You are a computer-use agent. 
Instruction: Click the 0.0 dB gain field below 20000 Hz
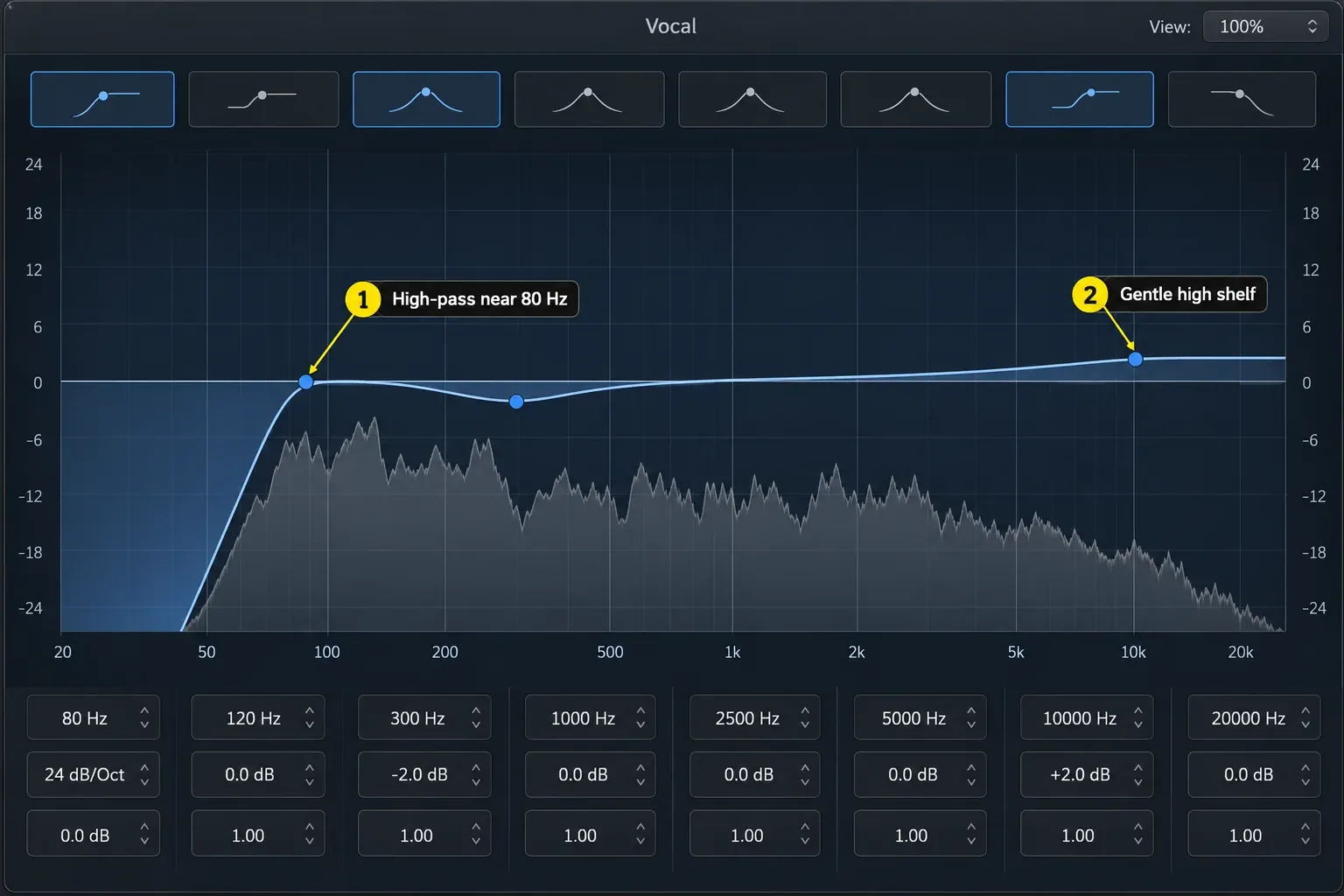click(x=1254, y=774)
